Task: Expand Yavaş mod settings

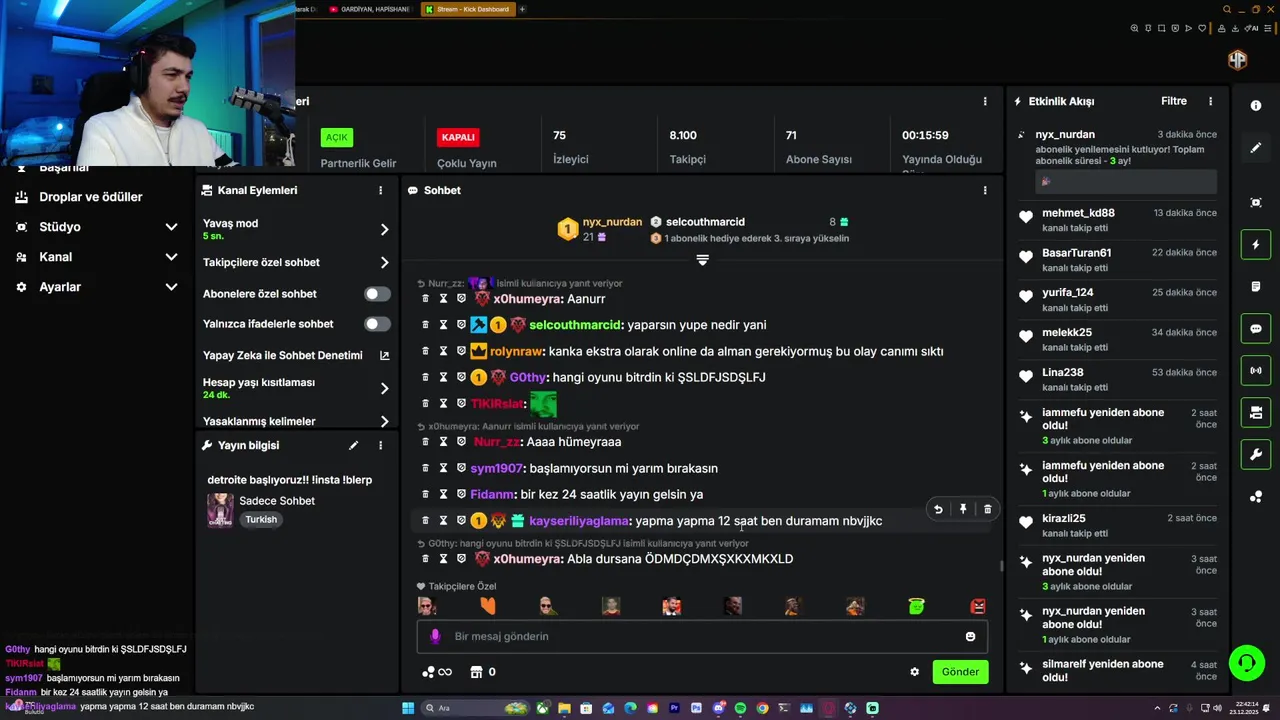Action: tap(385, 229)
